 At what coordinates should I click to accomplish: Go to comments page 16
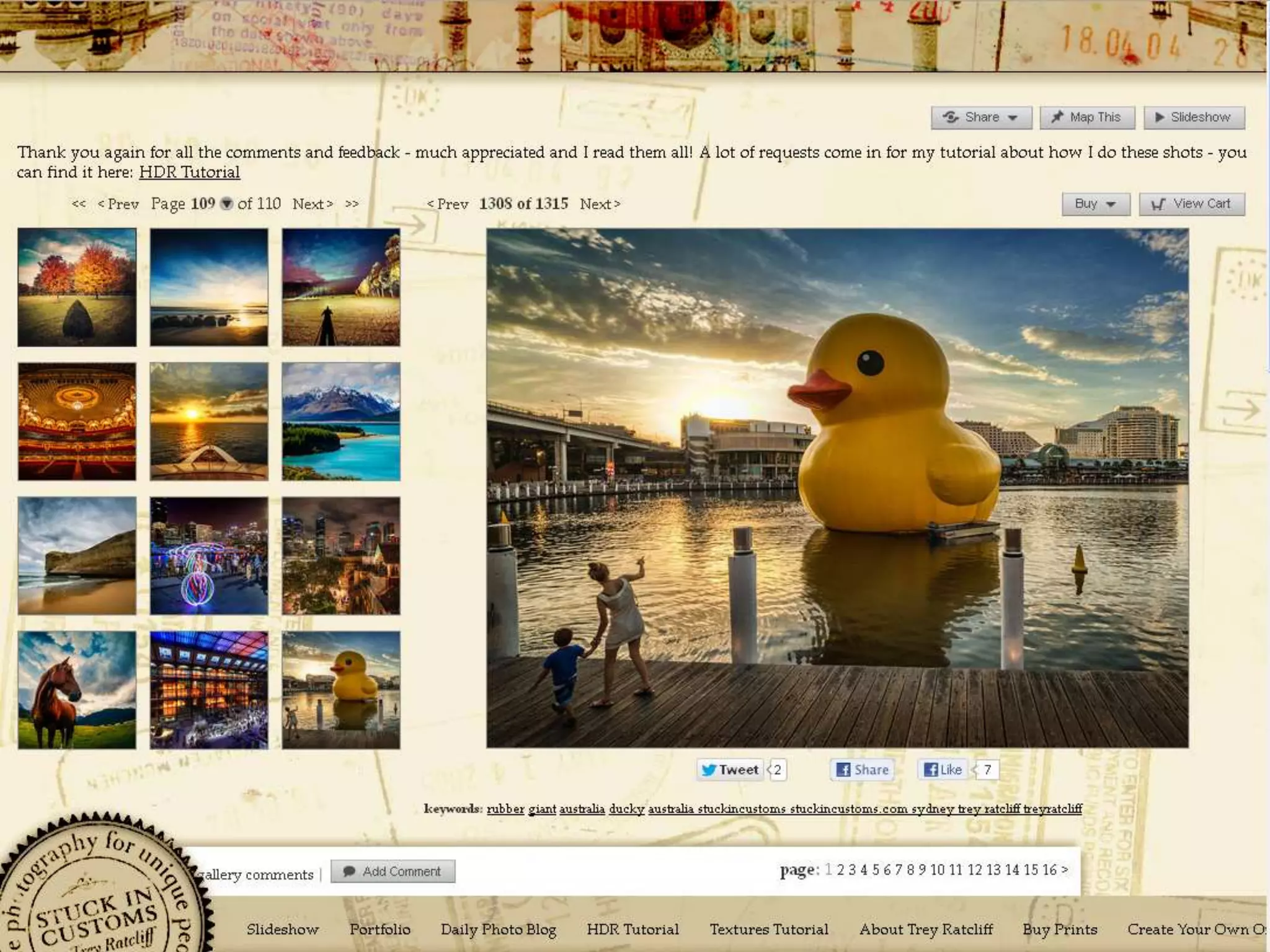pos(1049,870)
